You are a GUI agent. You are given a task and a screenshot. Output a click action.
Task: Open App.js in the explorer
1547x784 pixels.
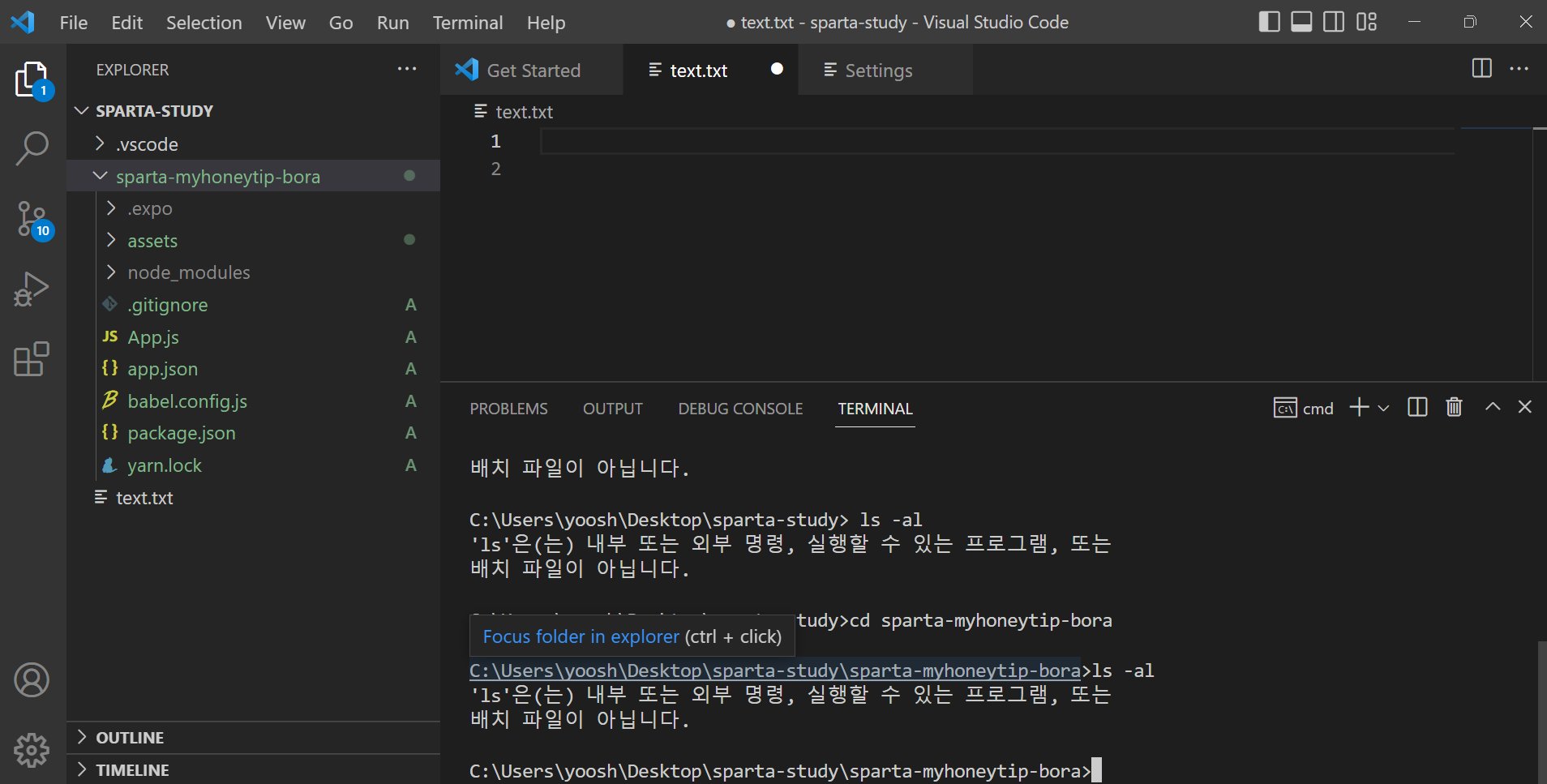click(253, 337)
